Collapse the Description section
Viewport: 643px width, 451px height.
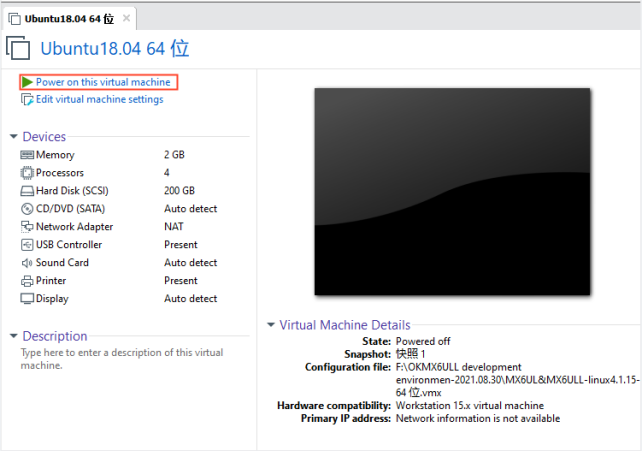point(13,337)
